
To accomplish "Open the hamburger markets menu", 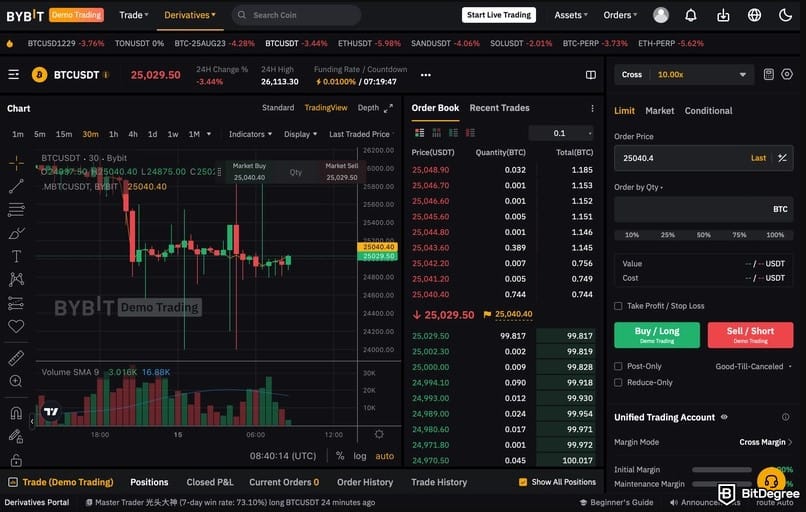I will click(14, 75).
